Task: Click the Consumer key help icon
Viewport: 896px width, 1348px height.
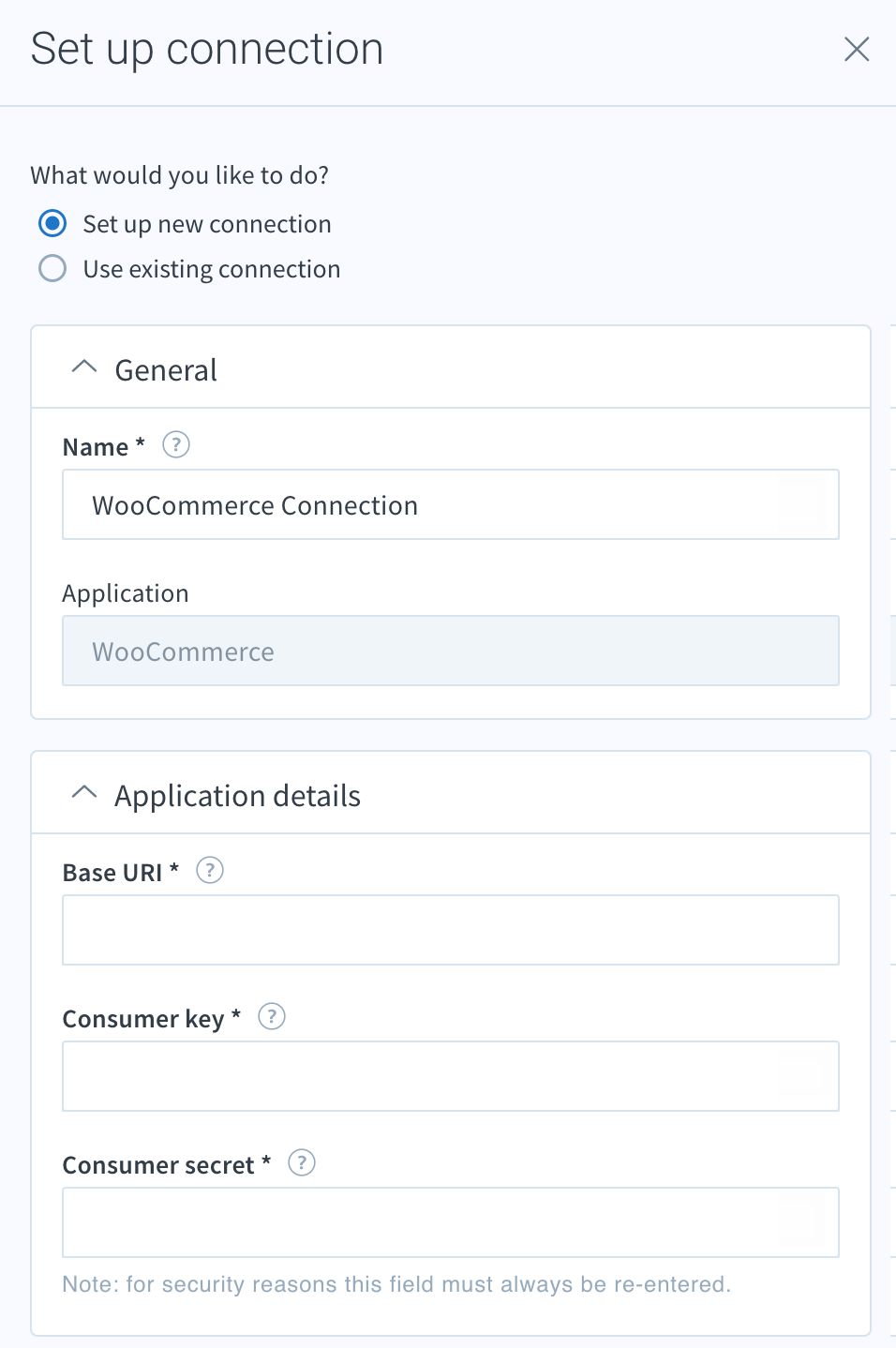Action: click(272, 1016)
